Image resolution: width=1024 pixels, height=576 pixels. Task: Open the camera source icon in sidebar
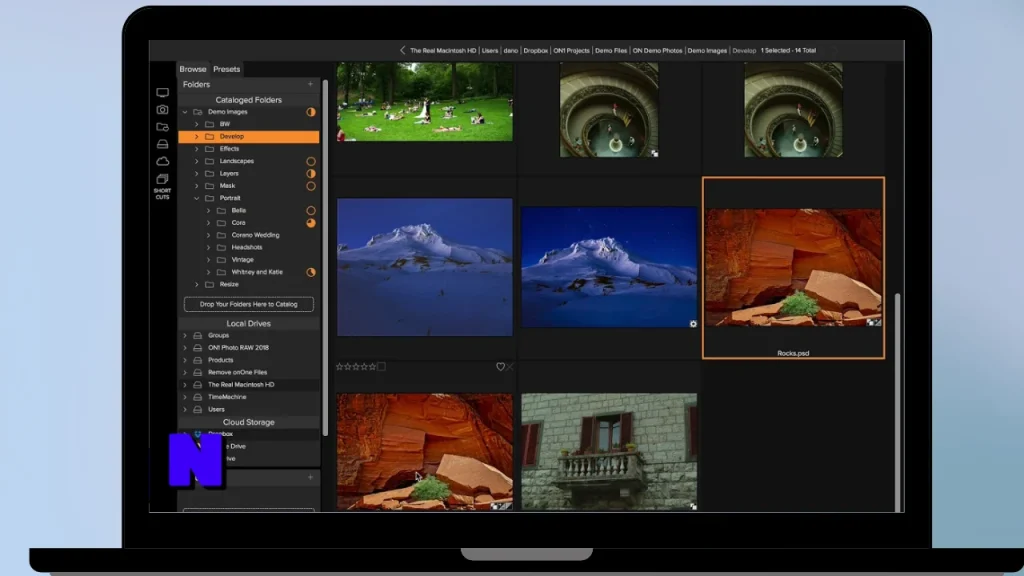click(x=163, y=110)
